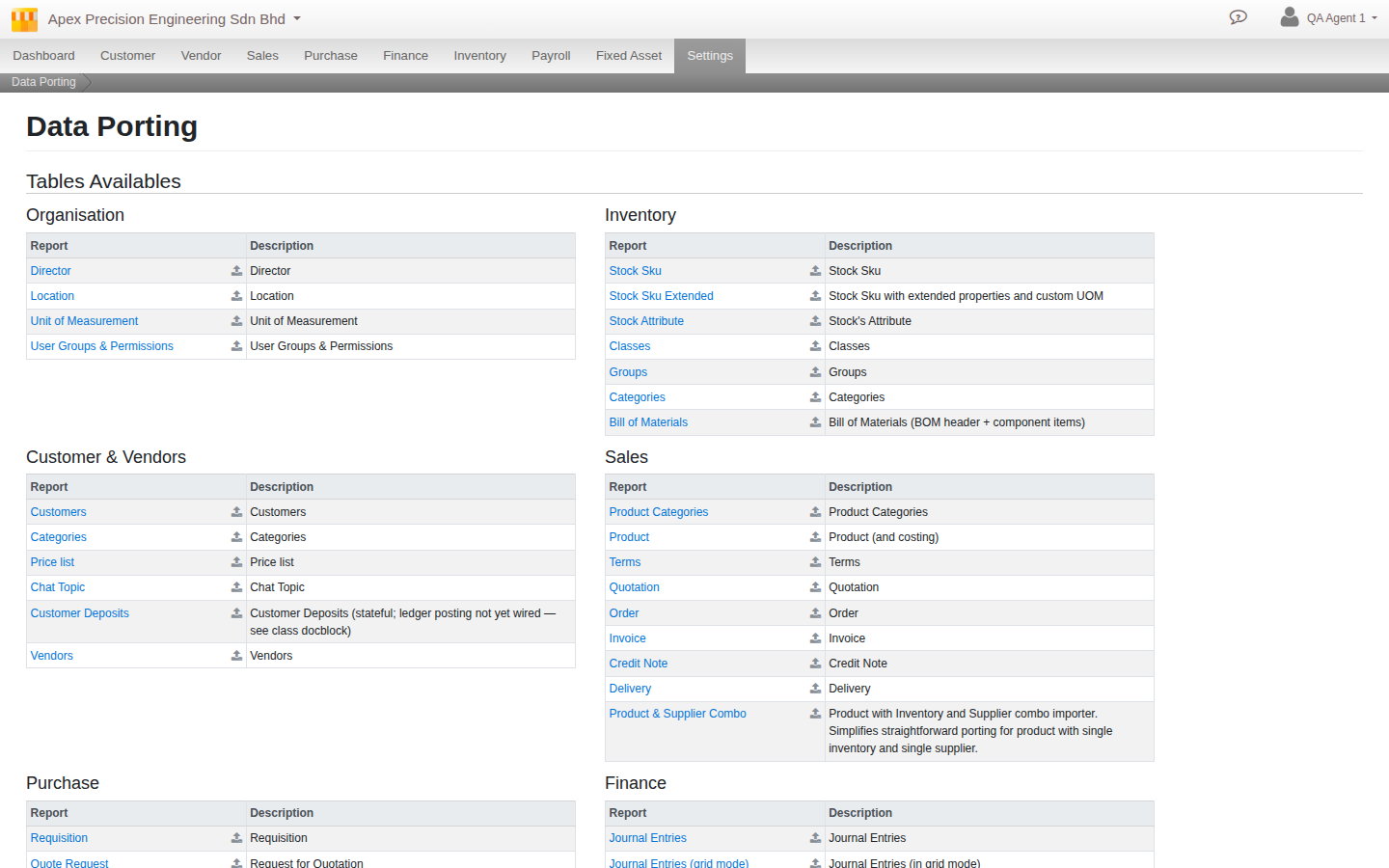Click the upload icon next to Stock Attribute
This screenshot has width=1389, height=868.
point(815,321)
